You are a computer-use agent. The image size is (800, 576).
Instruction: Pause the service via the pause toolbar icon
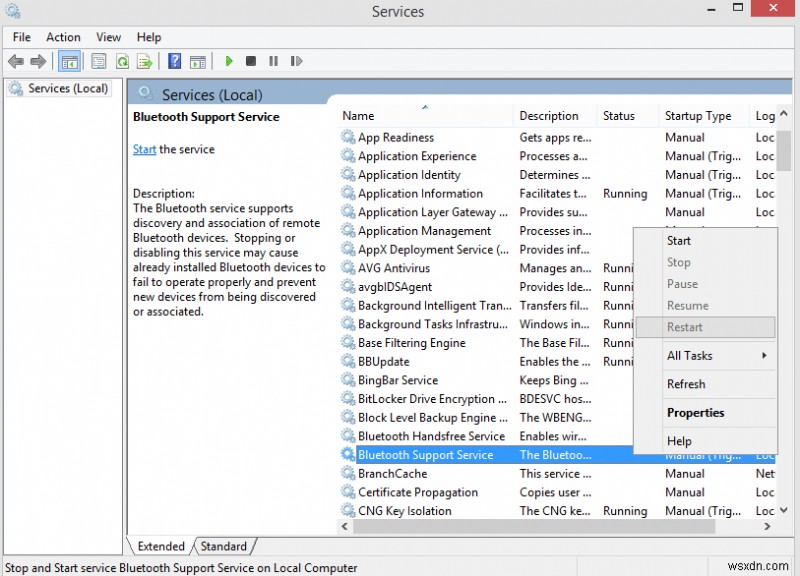point(274,61)
